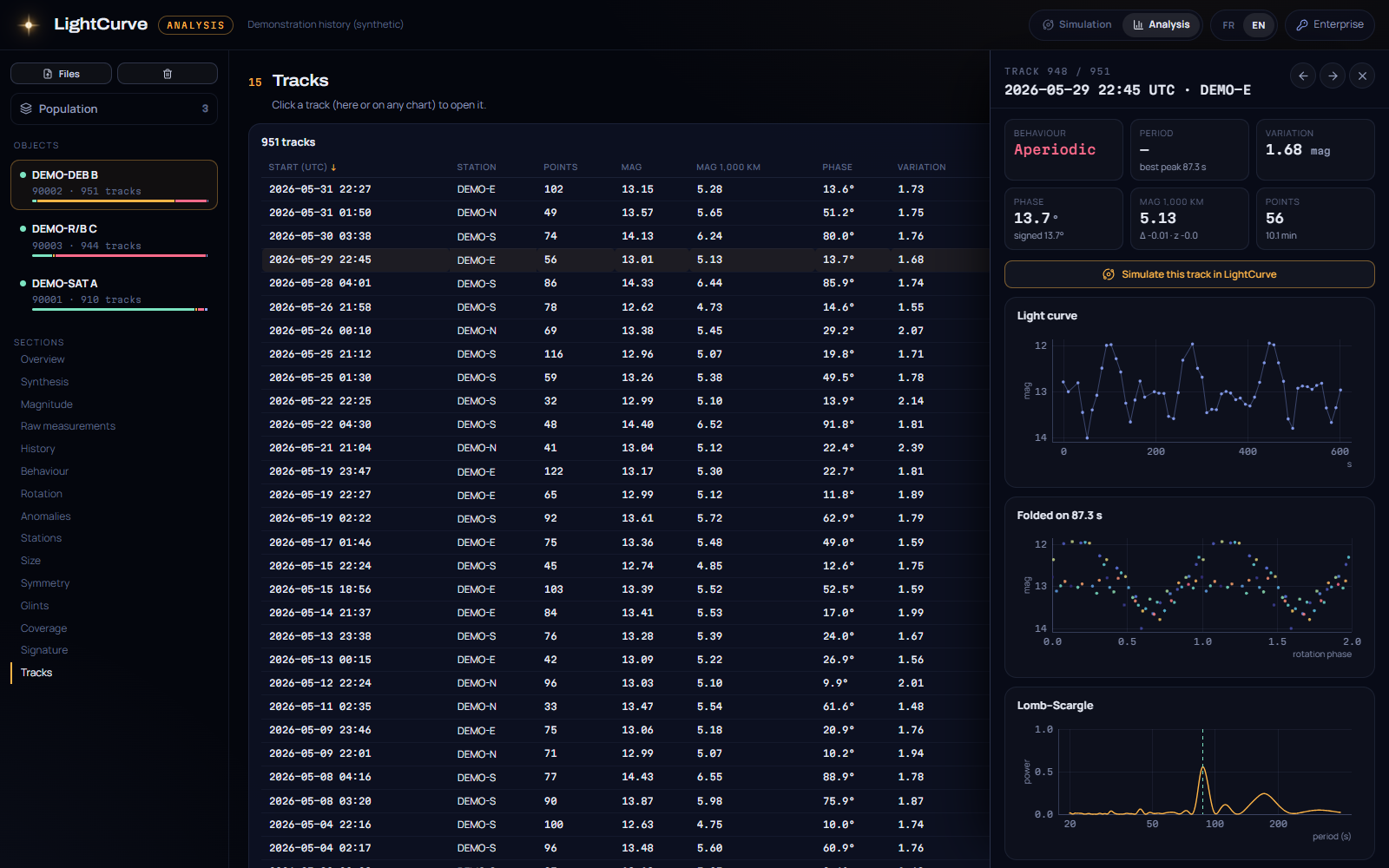The height and width of the screenshot is (868, 1389).
Task: Switch to Analysis mode
Action: [x=1161, y=25]
